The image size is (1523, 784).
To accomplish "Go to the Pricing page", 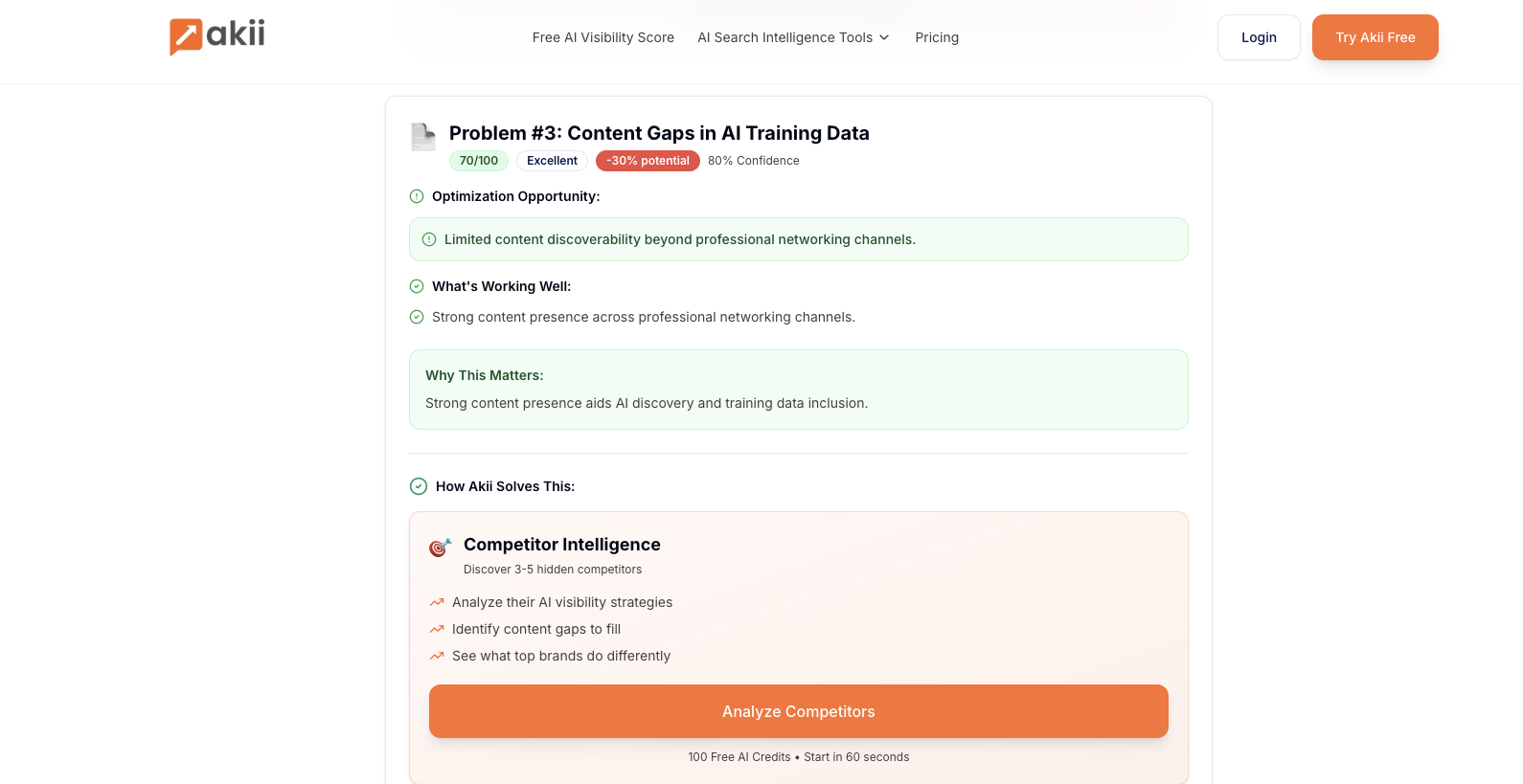I will [937, 37].
